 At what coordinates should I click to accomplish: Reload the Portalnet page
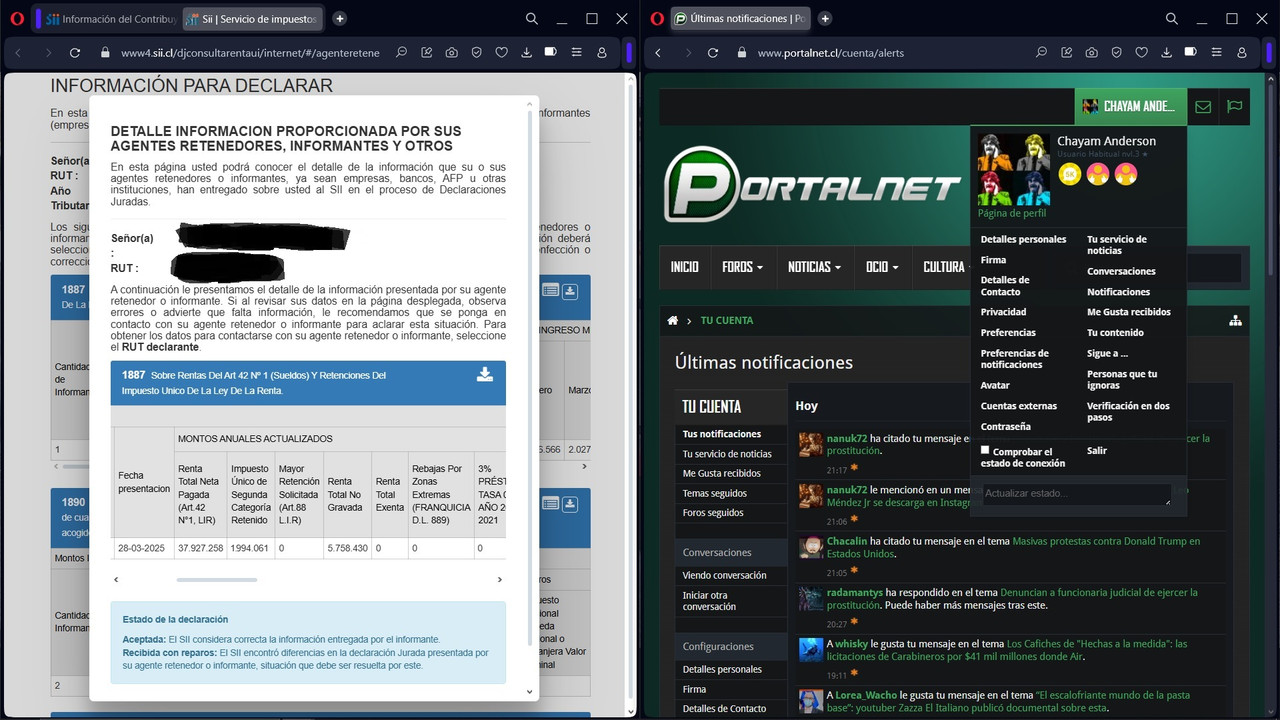pos(713,53)
